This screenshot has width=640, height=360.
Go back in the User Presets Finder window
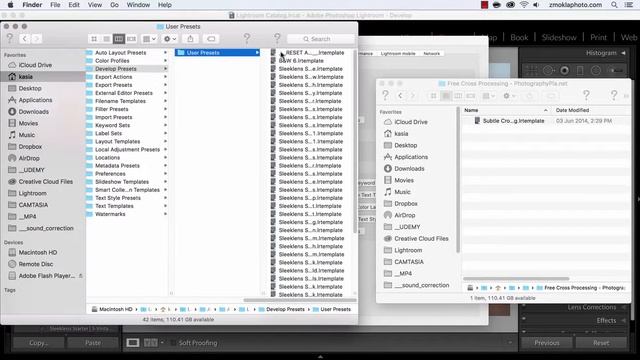24,39
